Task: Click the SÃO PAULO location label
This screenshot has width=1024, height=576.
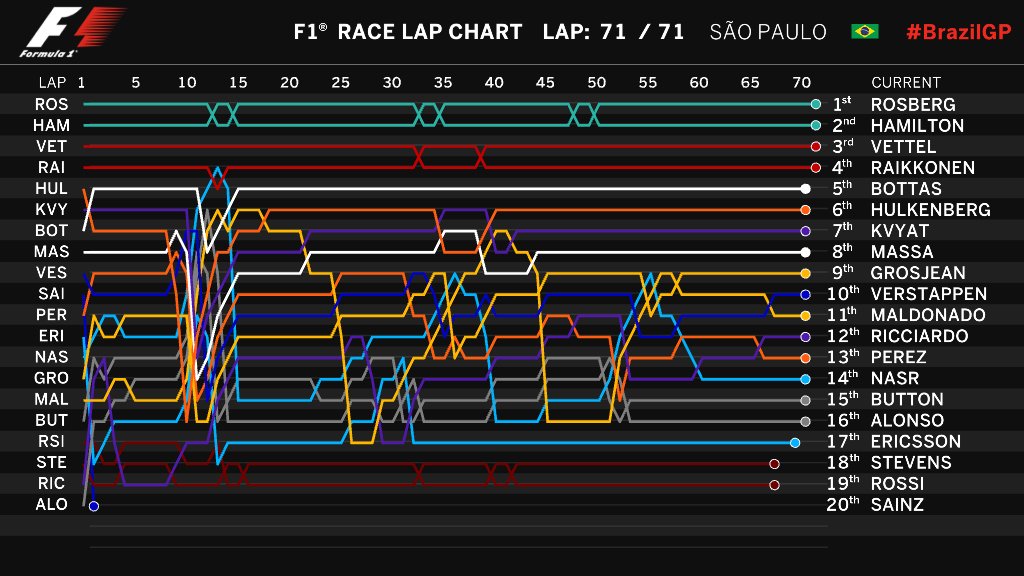Action: pos(768,32)
